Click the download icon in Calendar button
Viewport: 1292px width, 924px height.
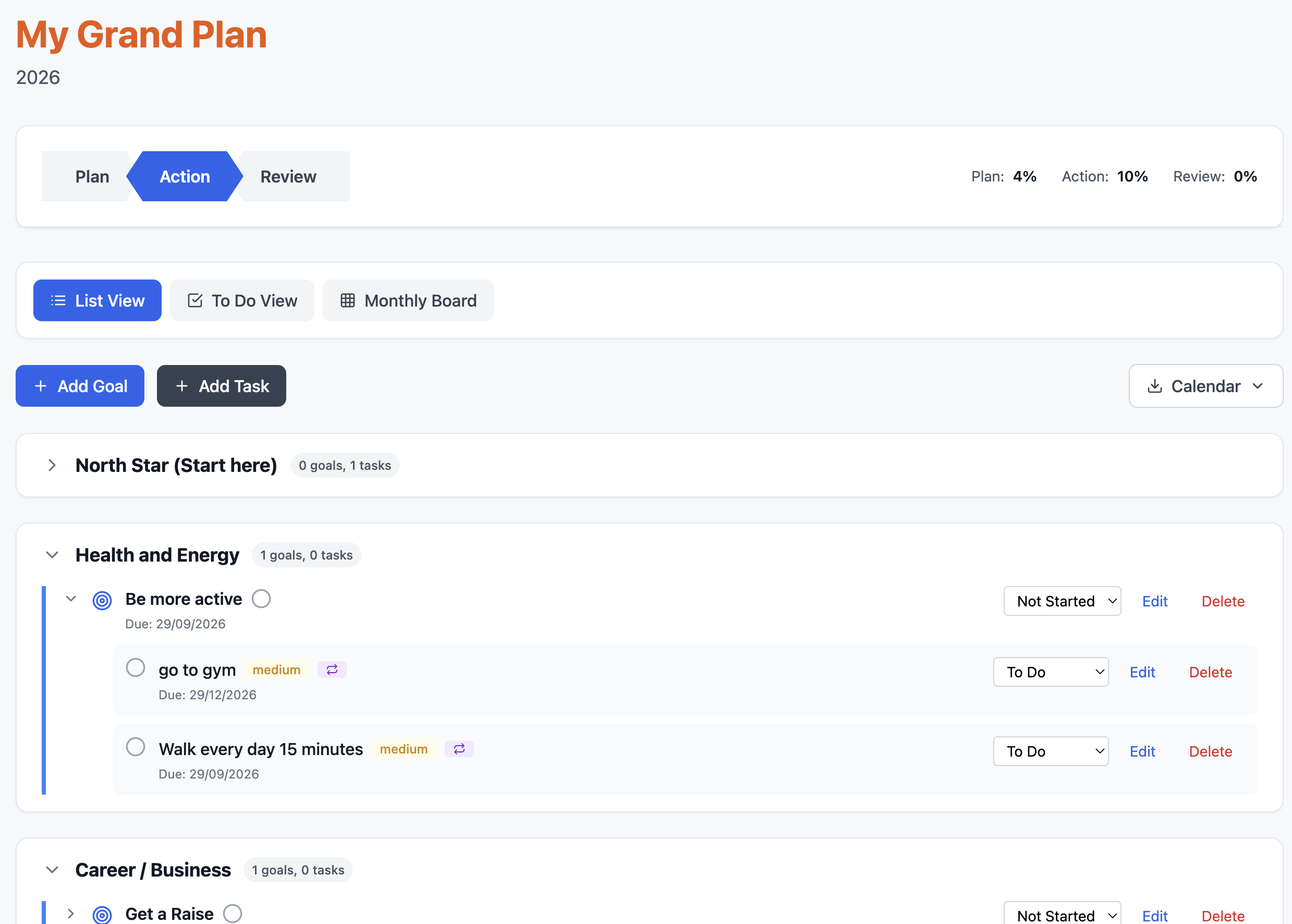pos(1154,386)
